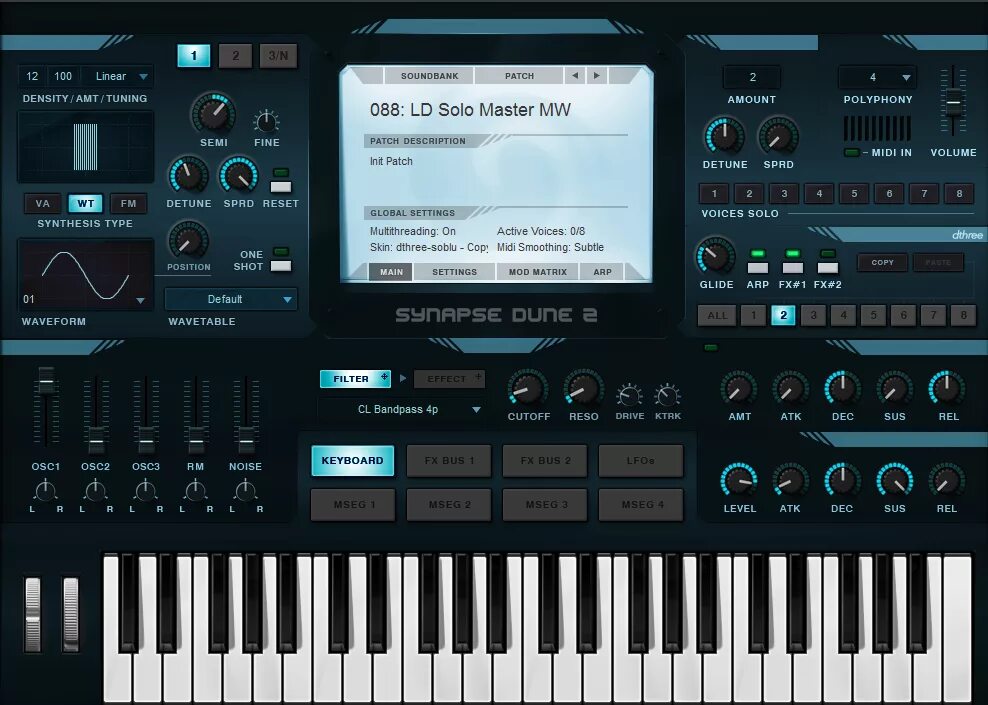Screen dimensions: 988x705
Task: Select VA synthesis type
Action: (x=42, y=203)
